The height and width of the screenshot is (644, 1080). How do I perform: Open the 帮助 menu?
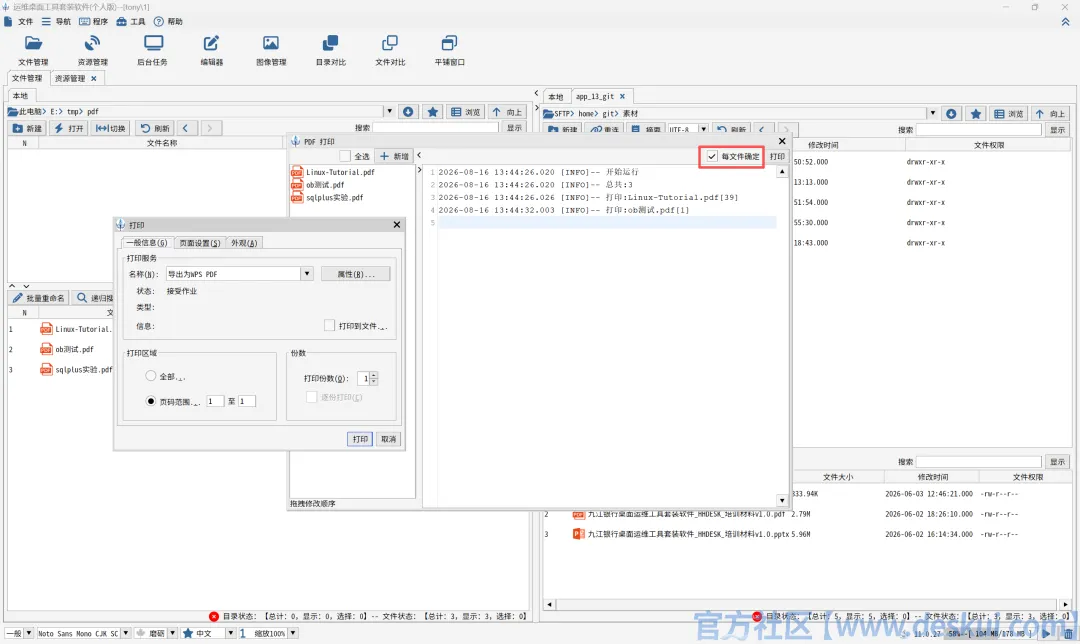point(168,21)
